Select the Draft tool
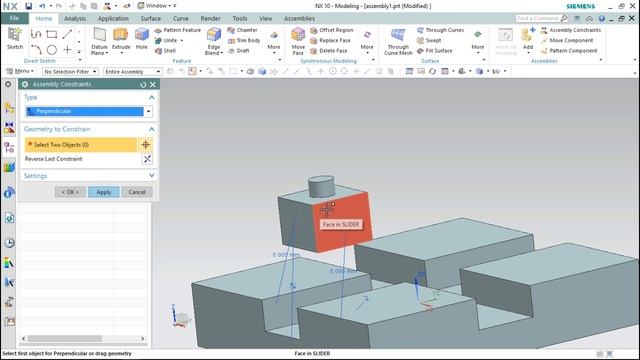This screenshot has width=640, height=360. (x=239, y=51)
